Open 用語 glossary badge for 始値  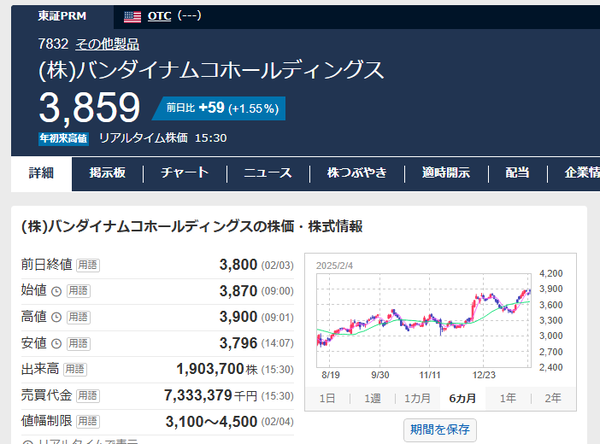point(78,291)
